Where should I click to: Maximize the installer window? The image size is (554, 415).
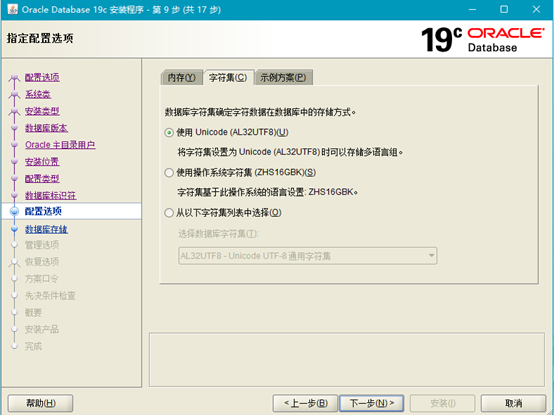[504, 10]
